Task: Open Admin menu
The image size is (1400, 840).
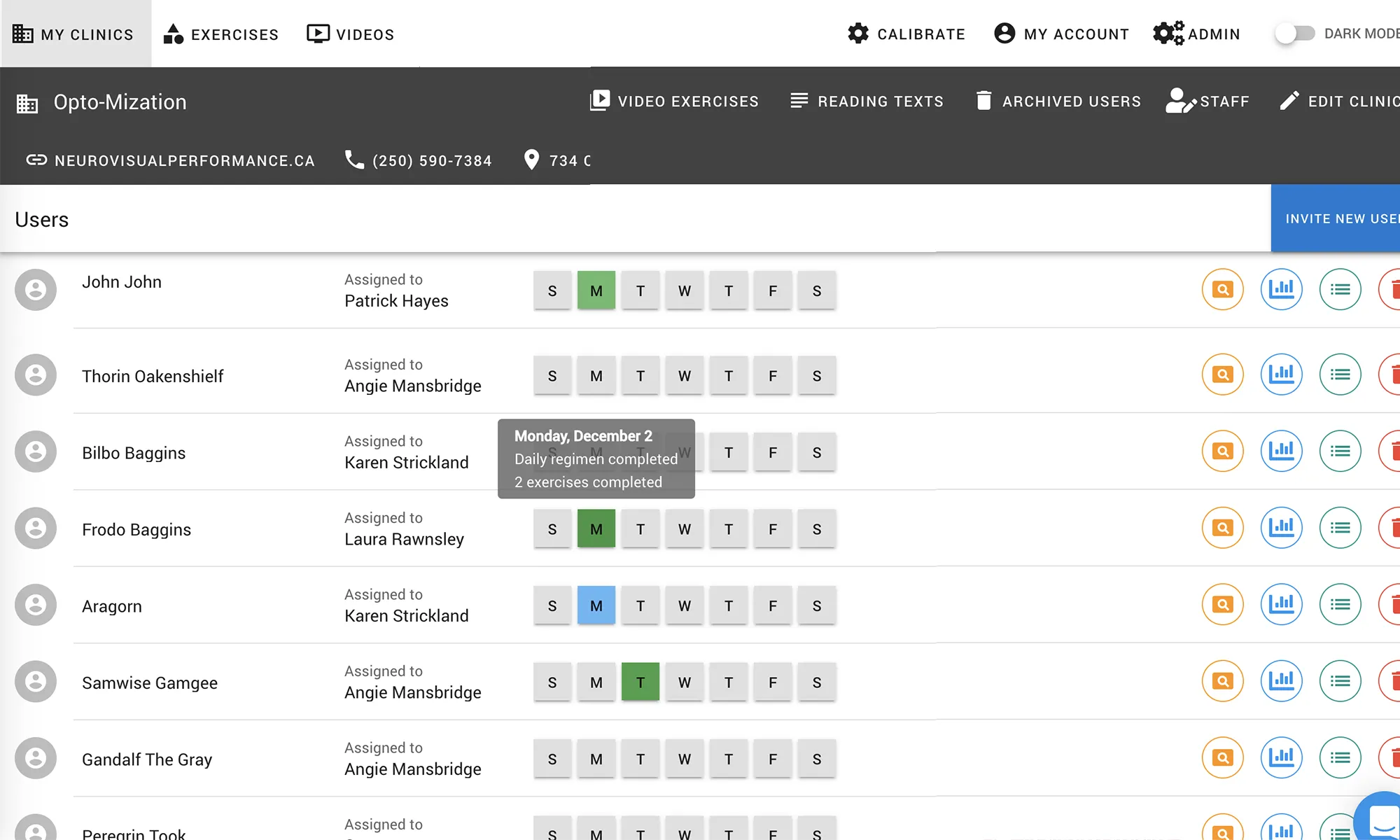Action: [x=1197, y=34]
